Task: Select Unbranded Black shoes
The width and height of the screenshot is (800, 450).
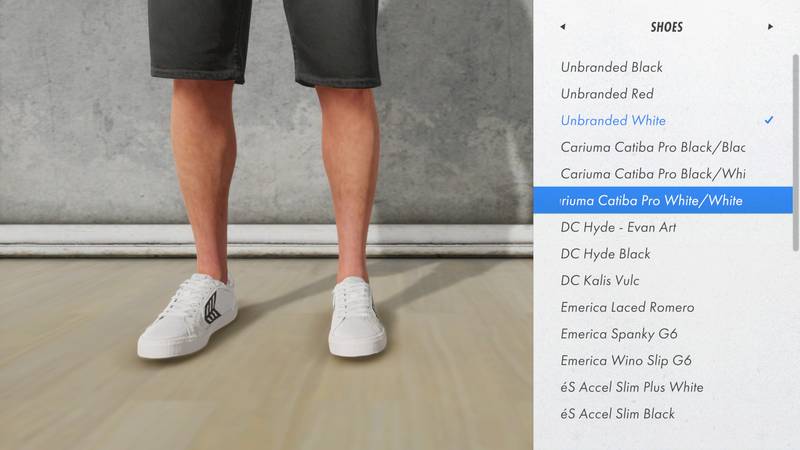Action: point(611,67)
